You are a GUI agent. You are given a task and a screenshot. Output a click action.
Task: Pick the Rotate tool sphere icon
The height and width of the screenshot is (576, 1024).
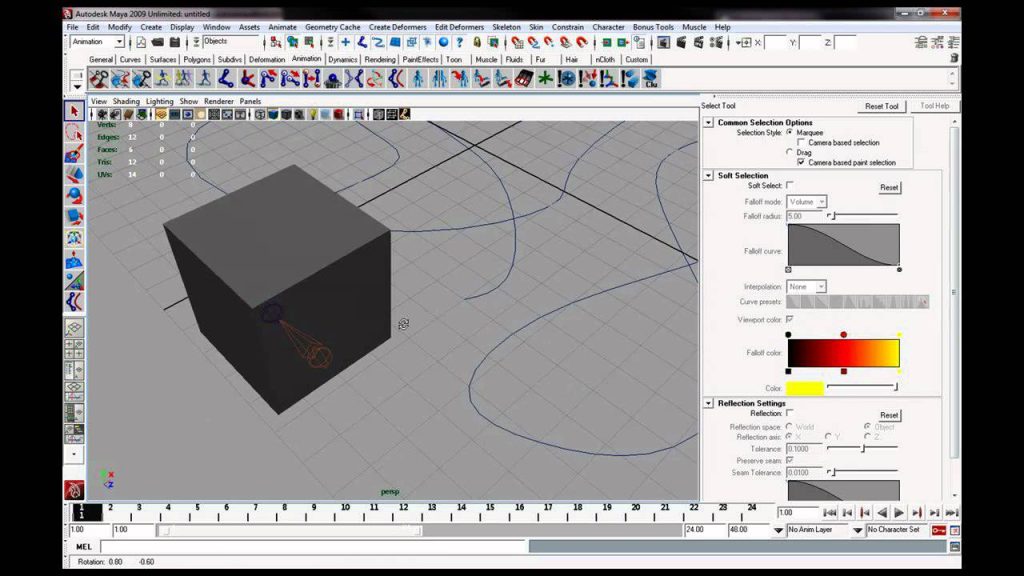(74, 195)
